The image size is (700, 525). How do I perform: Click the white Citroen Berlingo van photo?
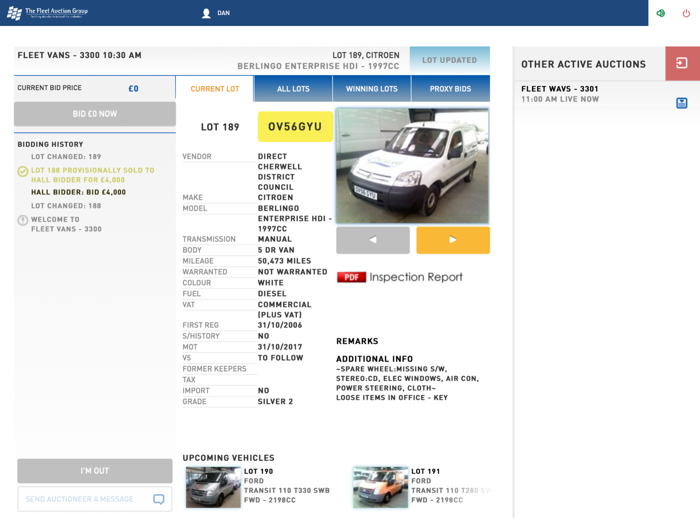(412, 166)
